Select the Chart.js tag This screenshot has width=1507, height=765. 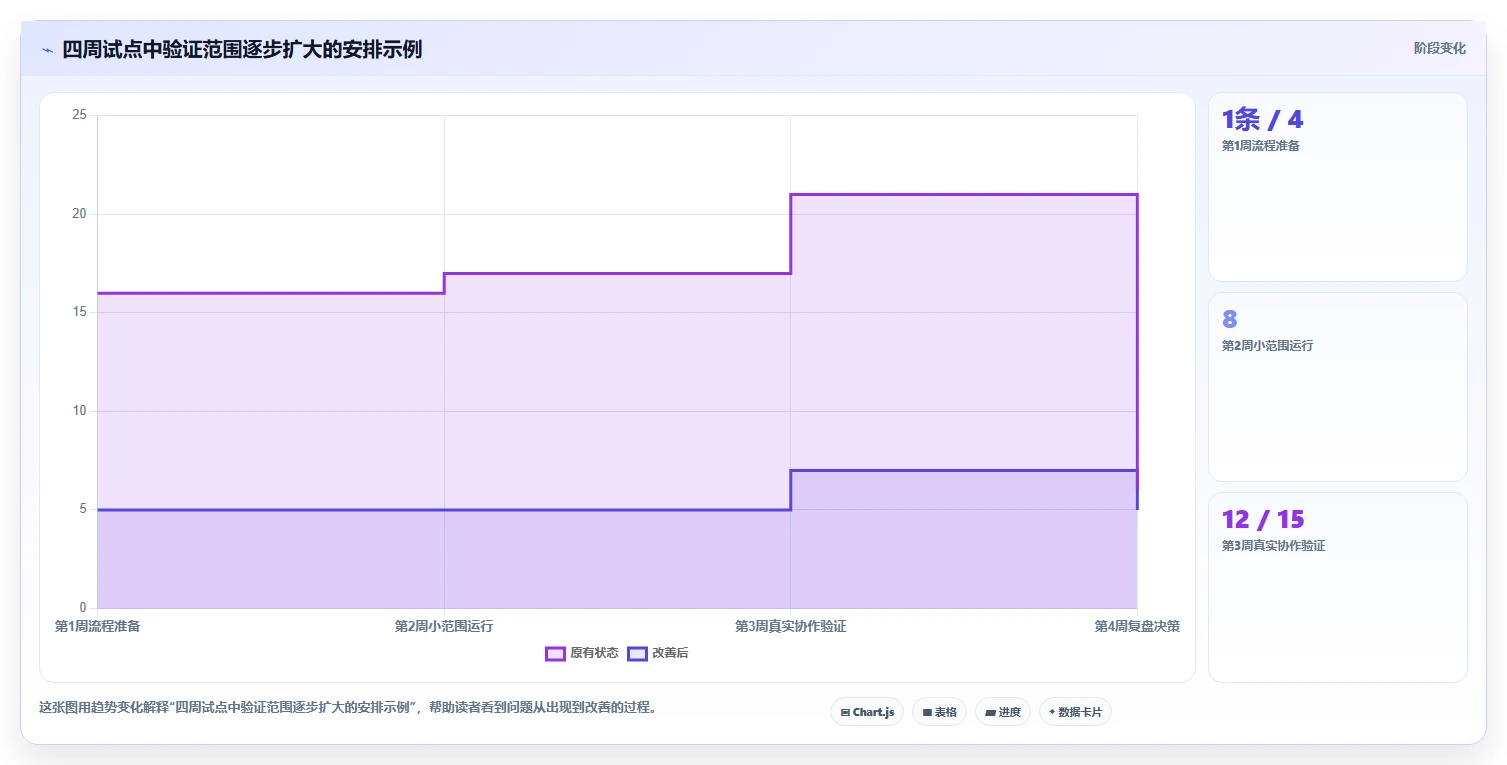(x=867, y=712)
